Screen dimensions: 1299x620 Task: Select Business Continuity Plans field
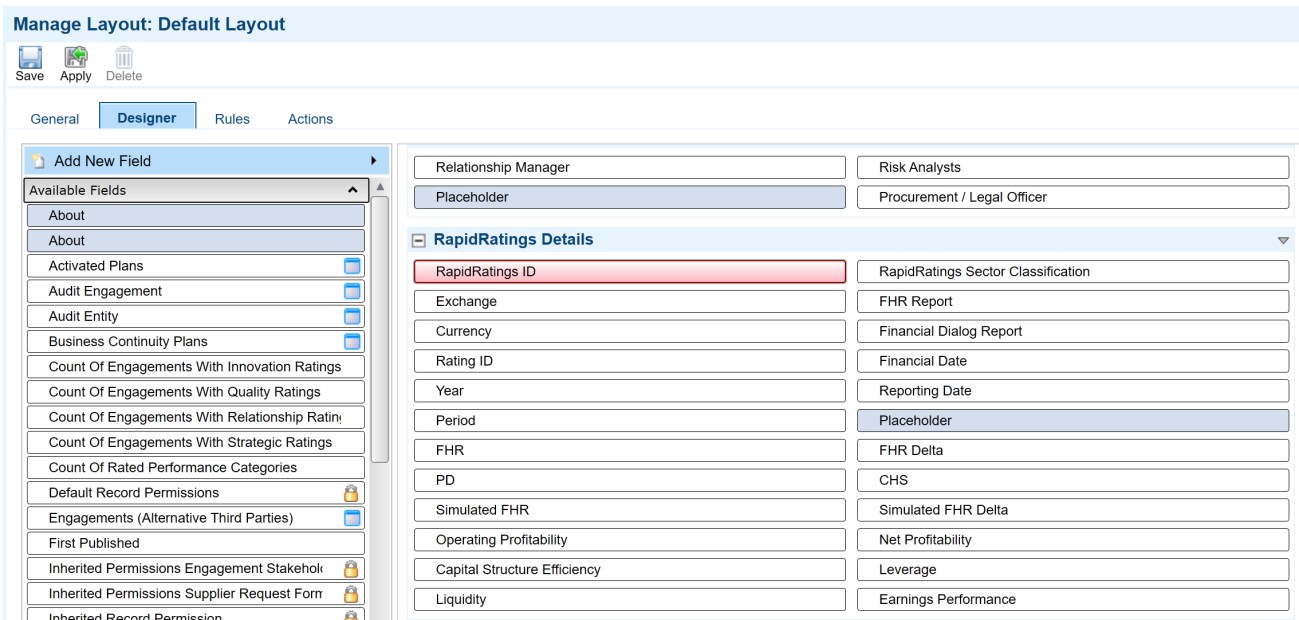(x=196, y=341)
